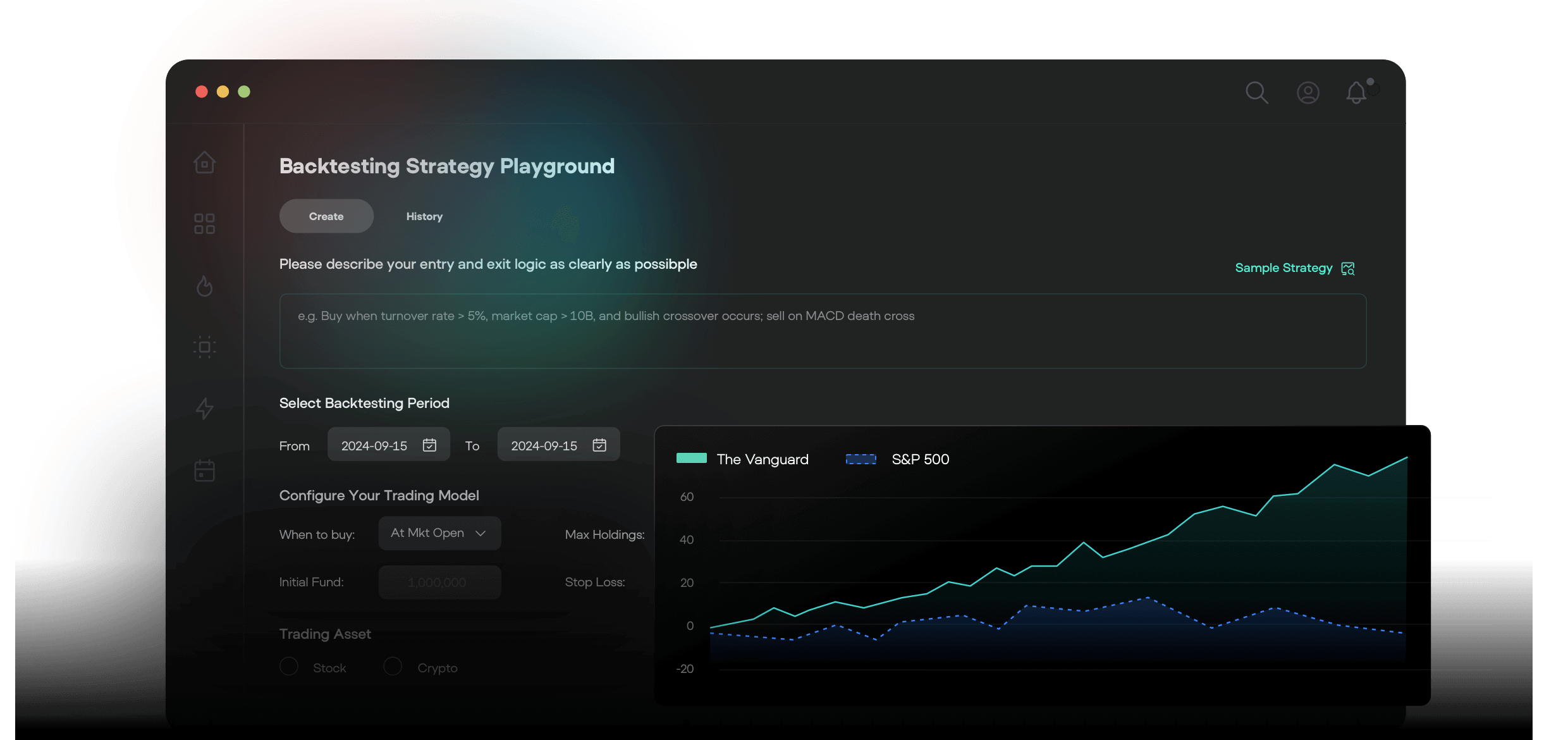Select the Stock radio button
Image resolution: width=1568 pixels, height=740 pixels.
point(289,667)
